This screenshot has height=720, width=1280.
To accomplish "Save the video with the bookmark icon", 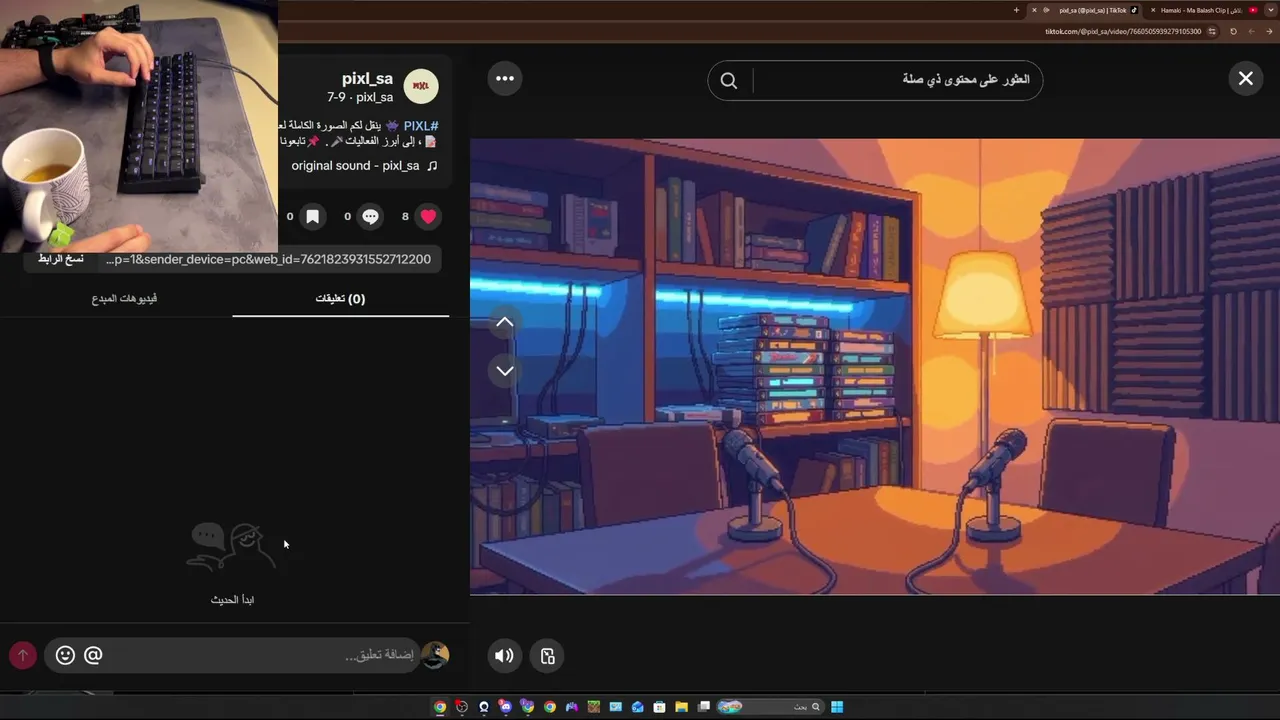I will [313, 216].
